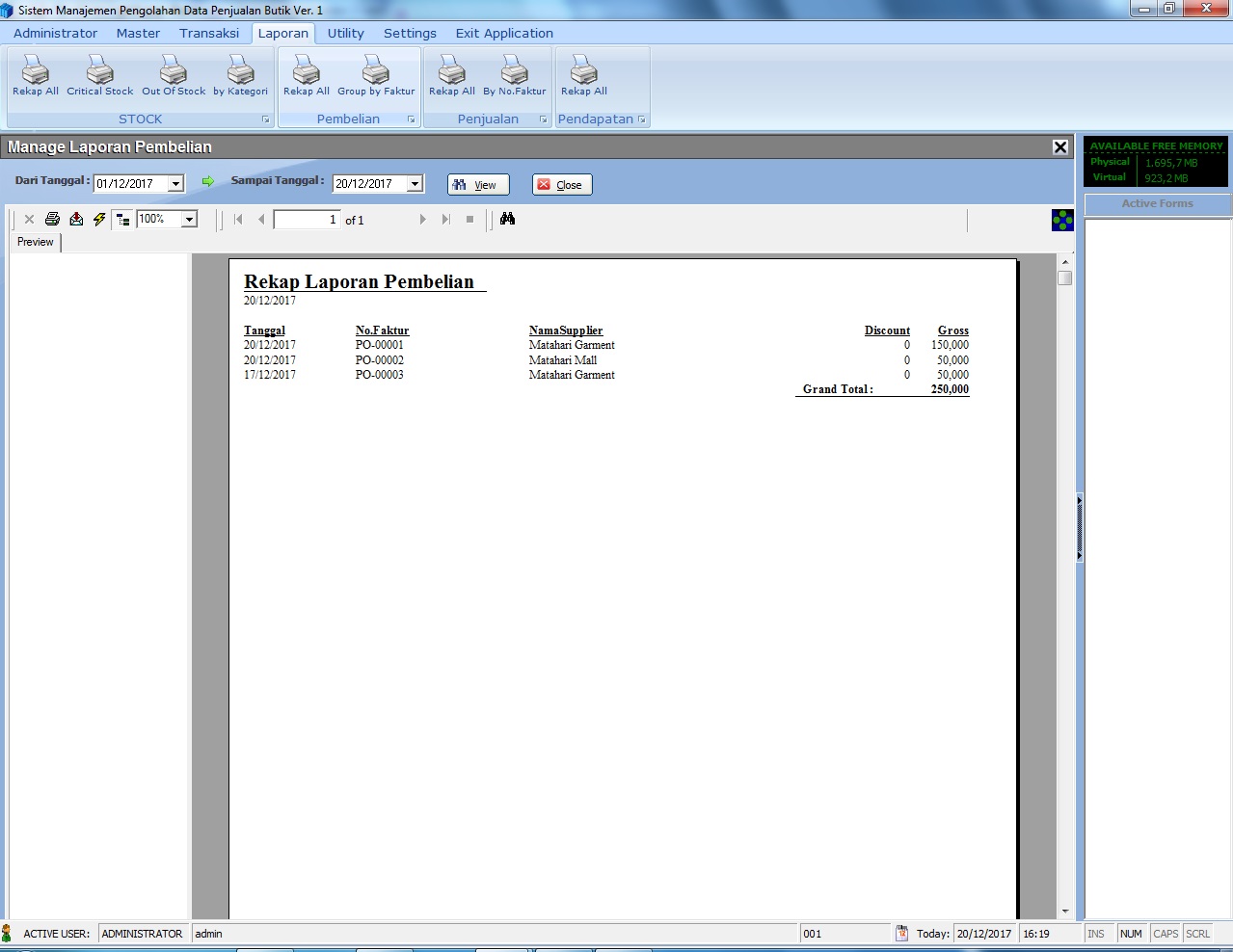This screenshot has width=1233, height=952.
Task: Switch to the Transaksi menu
Action: point(209,33)
